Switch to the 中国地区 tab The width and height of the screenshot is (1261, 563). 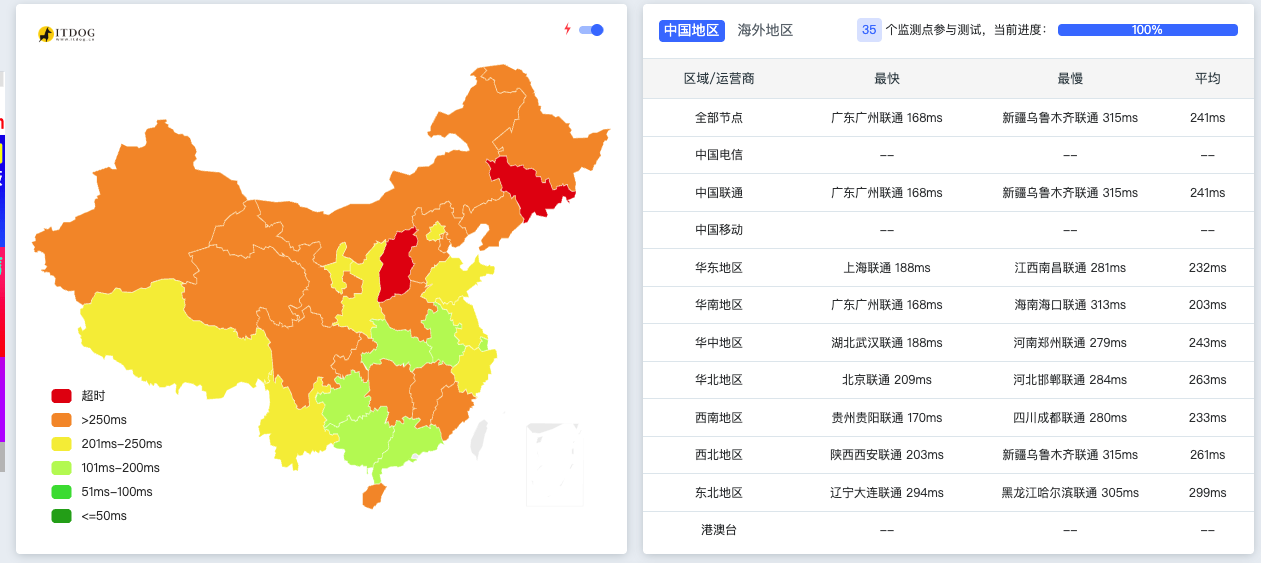[x=691, y=30]
